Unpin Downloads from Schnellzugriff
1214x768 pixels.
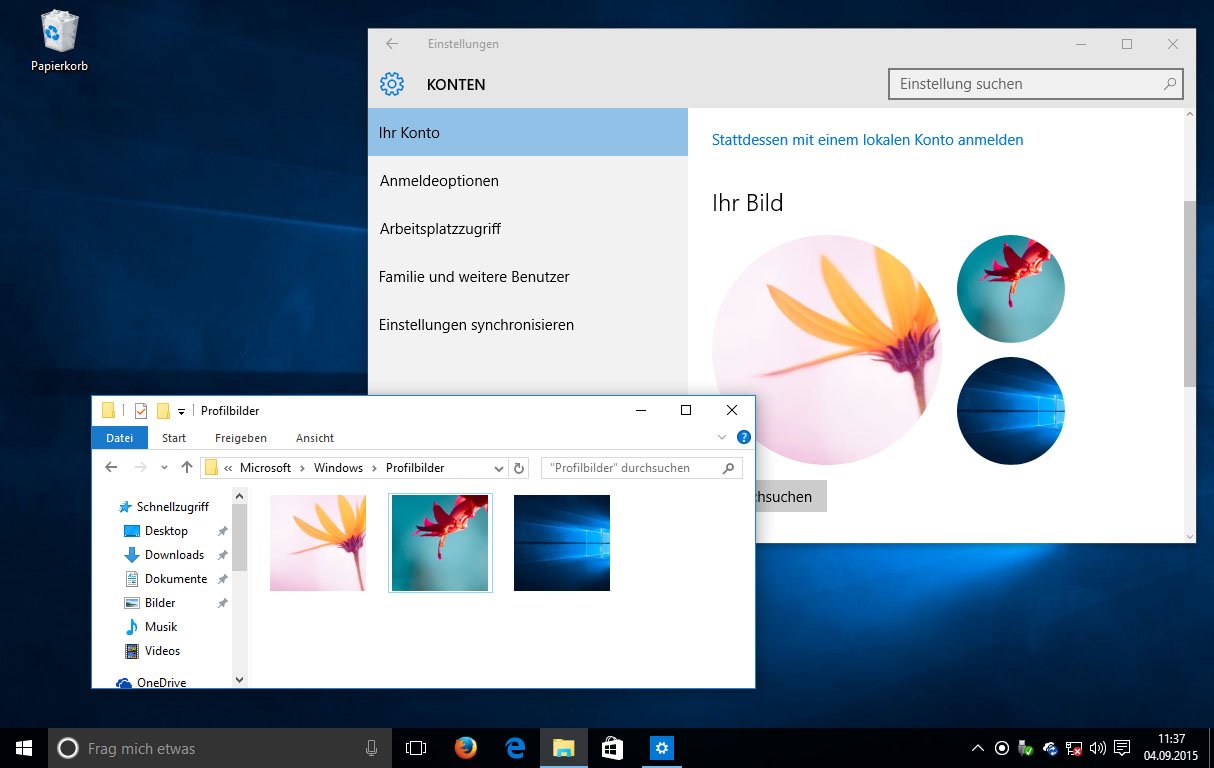coord(222,554)
